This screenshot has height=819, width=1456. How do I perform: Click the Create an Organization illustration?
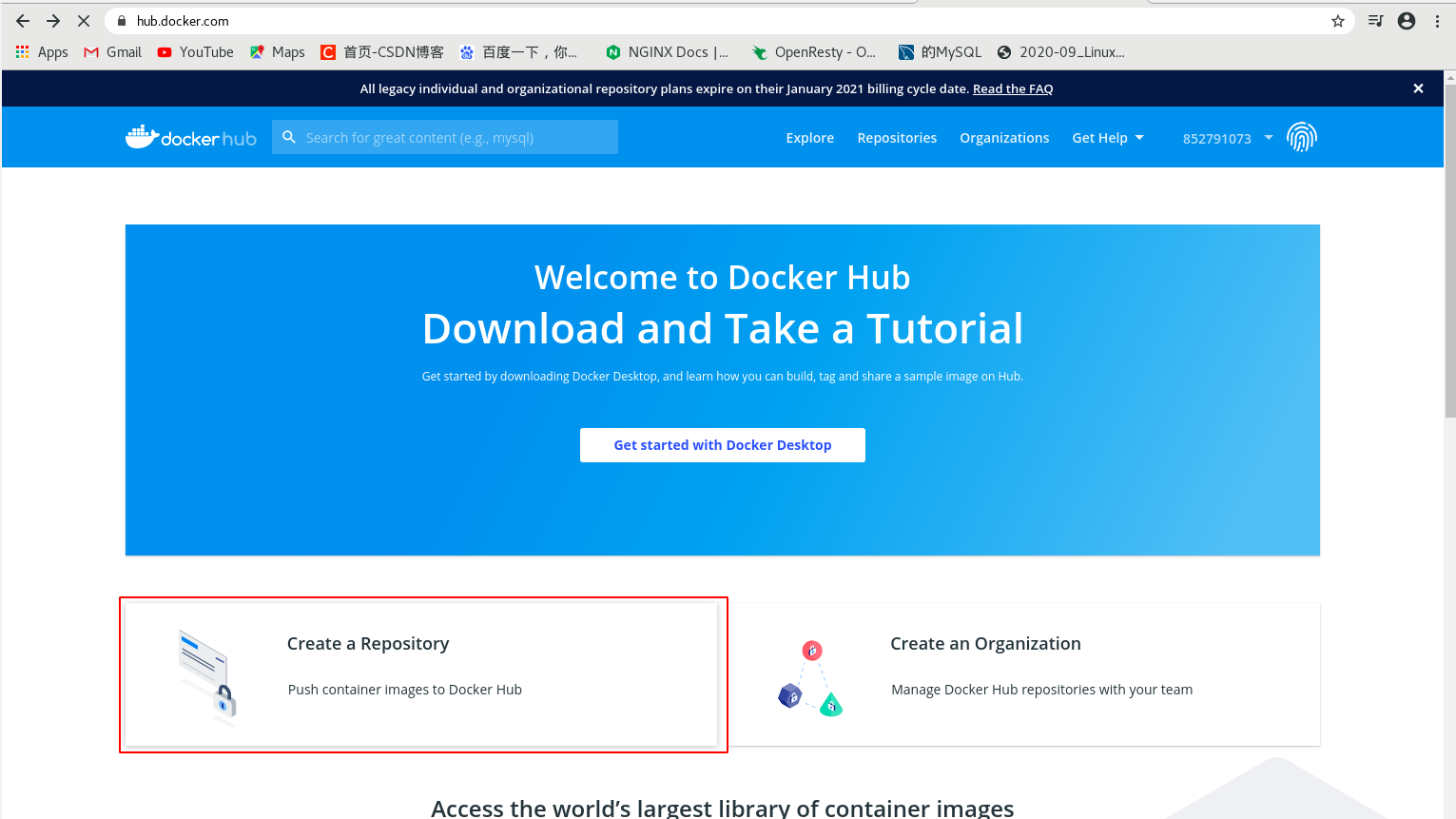click(x=810, y=678)
